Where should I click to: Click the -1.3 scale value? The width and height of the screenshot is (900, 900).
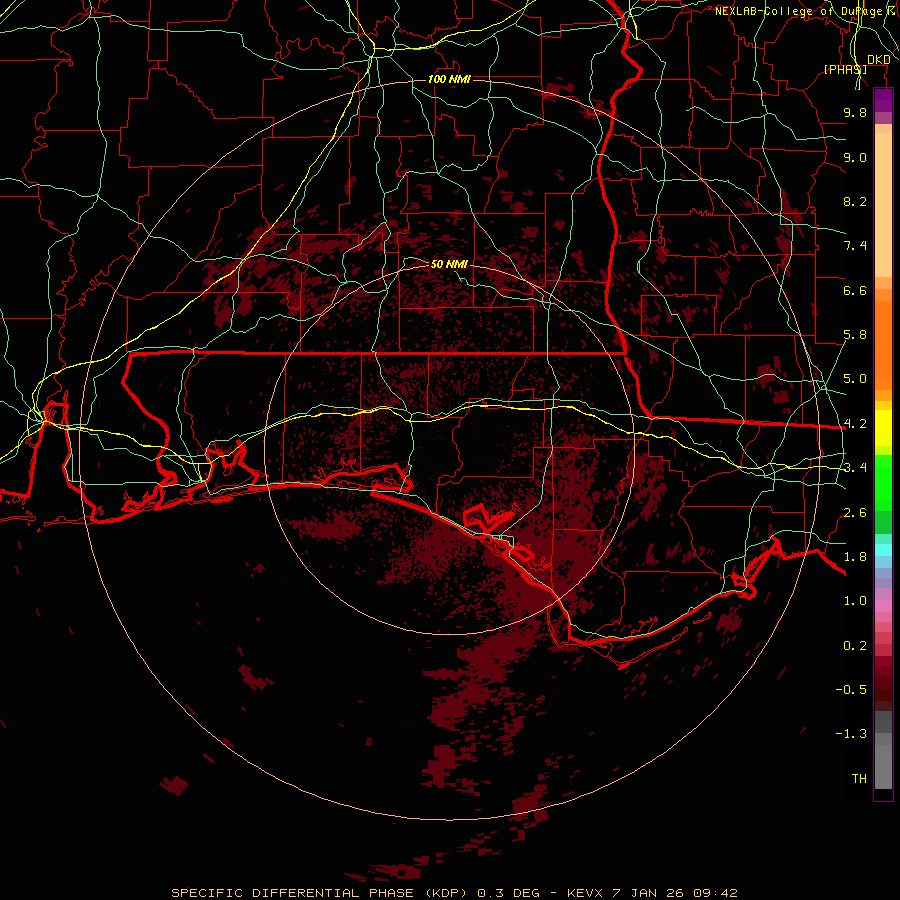851,734
